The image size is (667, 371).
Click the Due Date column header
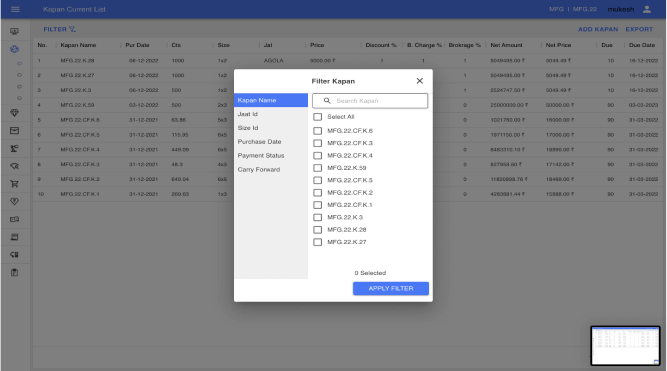(642, 45)
